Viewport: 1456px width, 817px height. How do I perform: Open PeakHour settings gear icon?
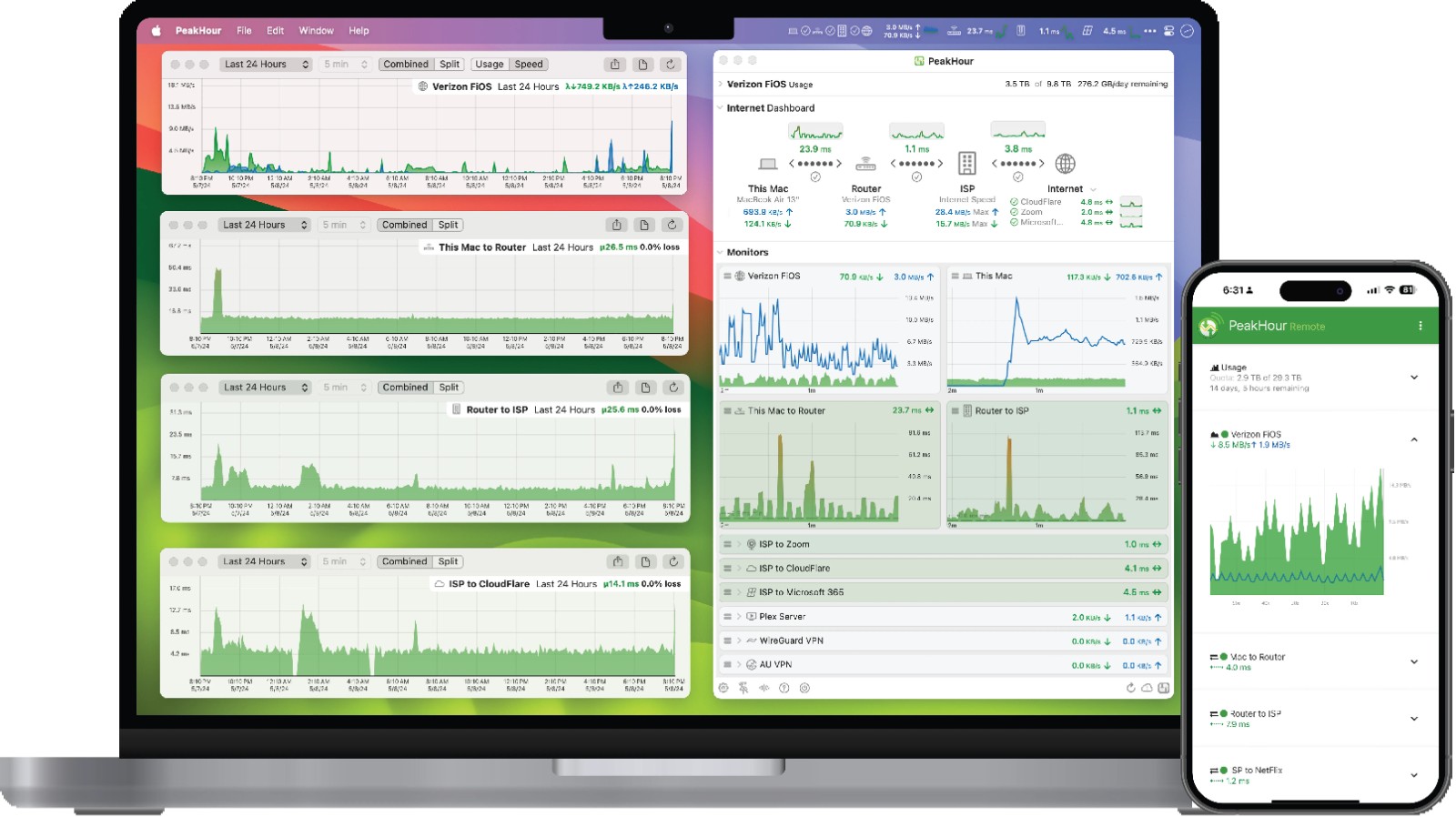tap(723, 689)
